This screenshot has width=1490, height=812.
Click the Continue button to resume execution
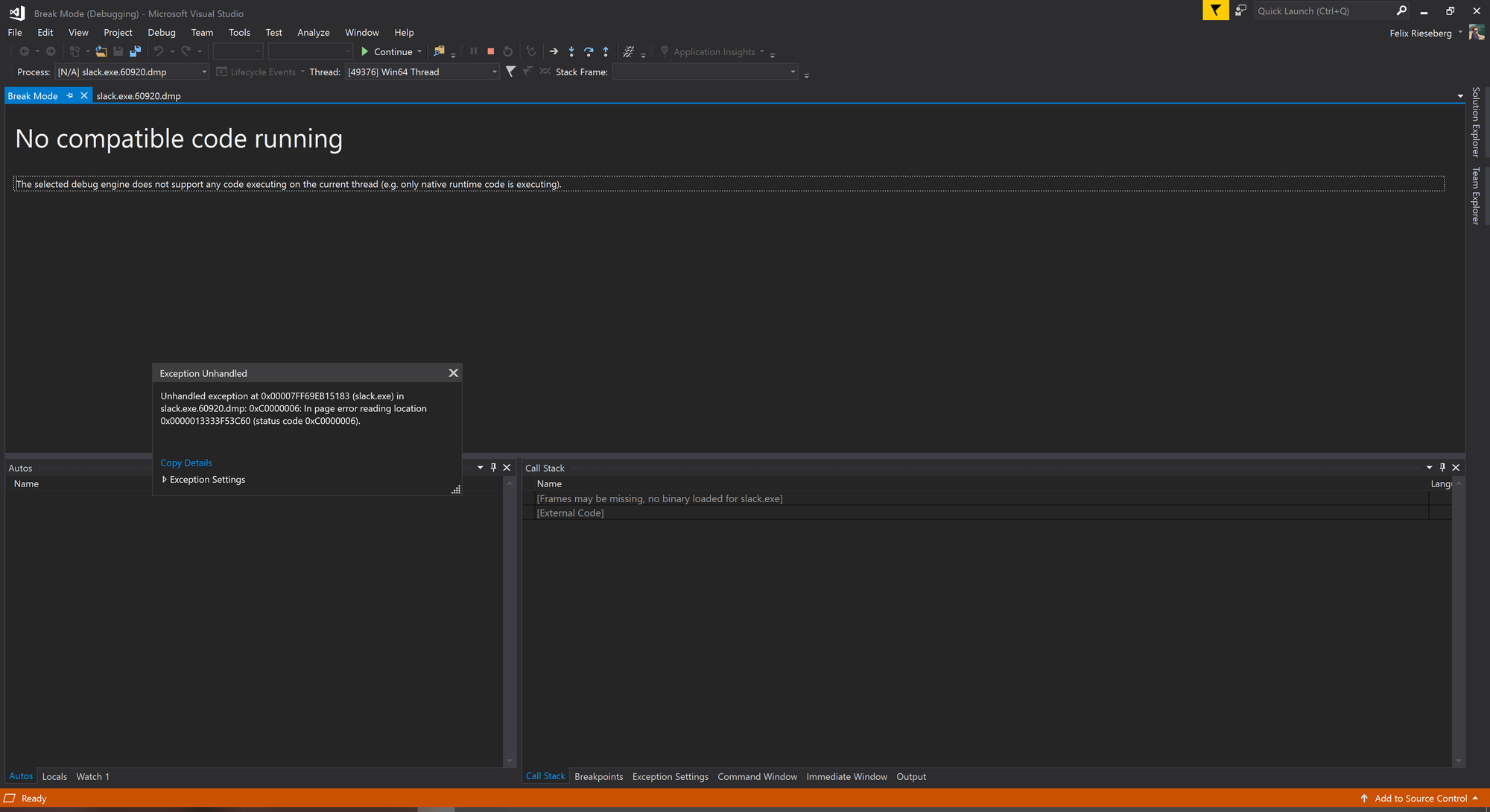coord(388,51)
